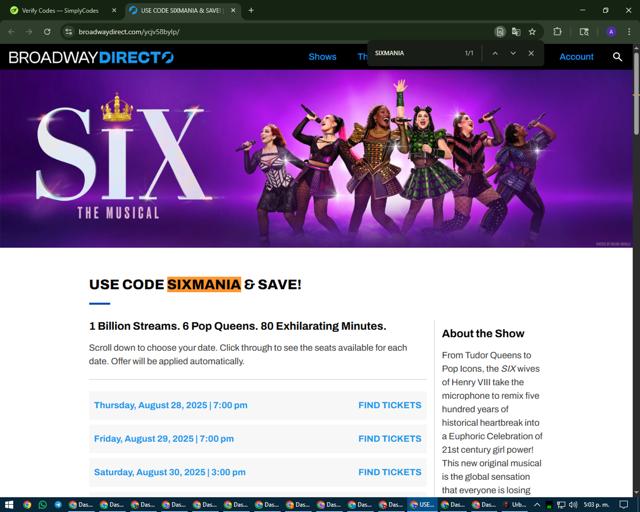Open Thursday, August 28, 2025 7:00 pm

click(171, 405)
